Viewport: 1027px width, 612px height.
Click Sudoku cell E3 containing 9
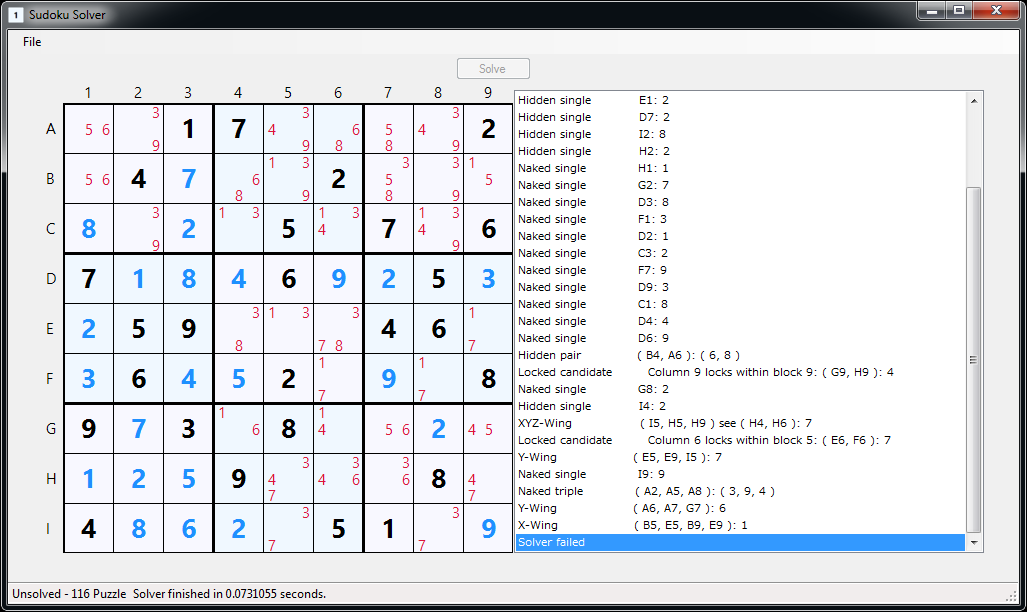tap(189, 329)
